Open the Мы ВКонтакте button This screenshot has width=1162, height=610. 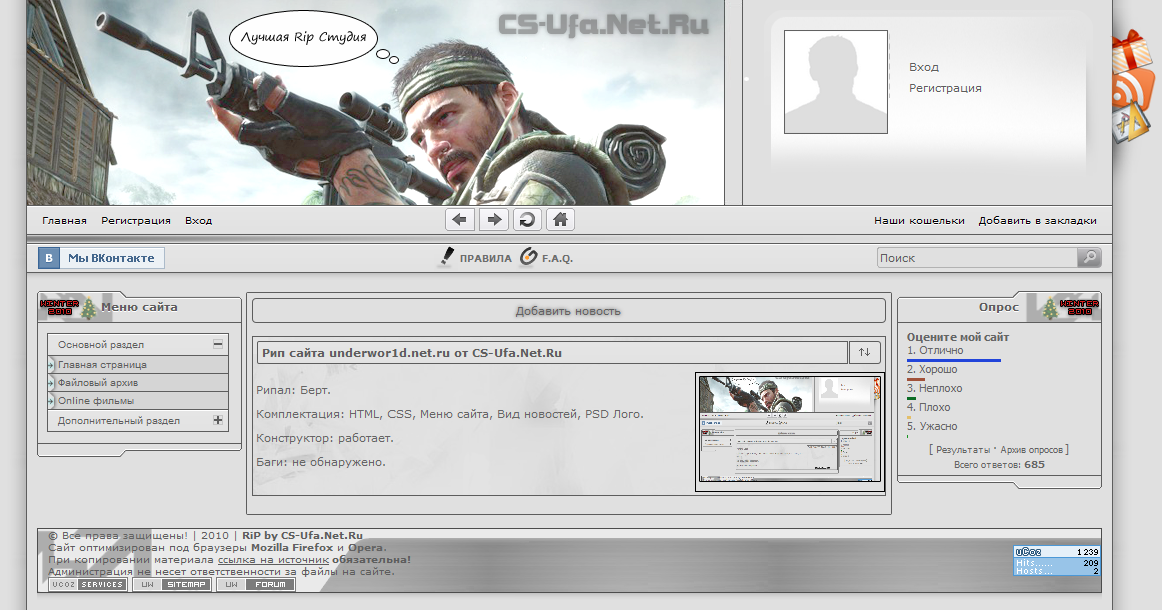(101, 258)
